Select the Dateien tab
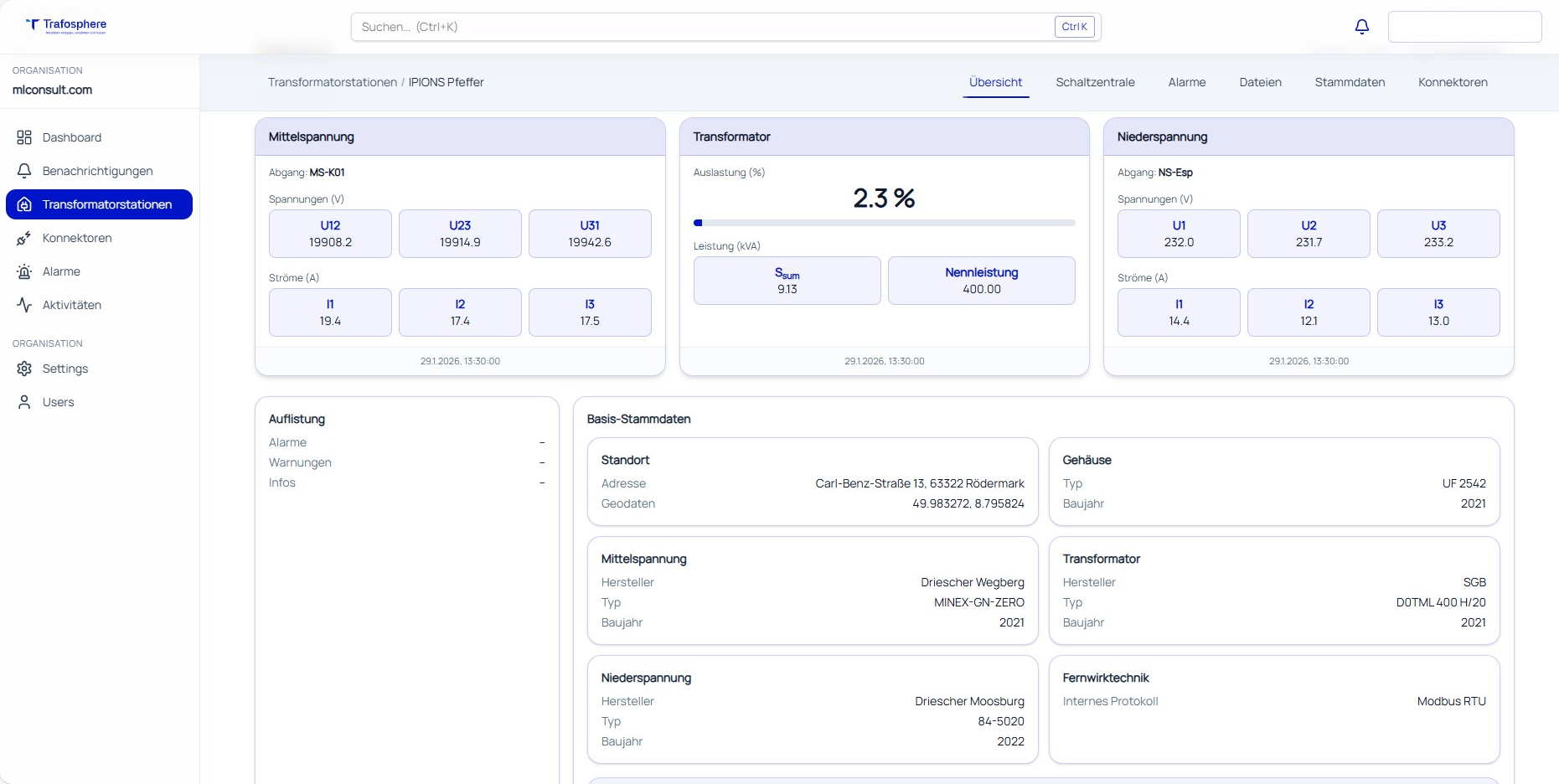1559x784 pixels. tap(1260, 82)
